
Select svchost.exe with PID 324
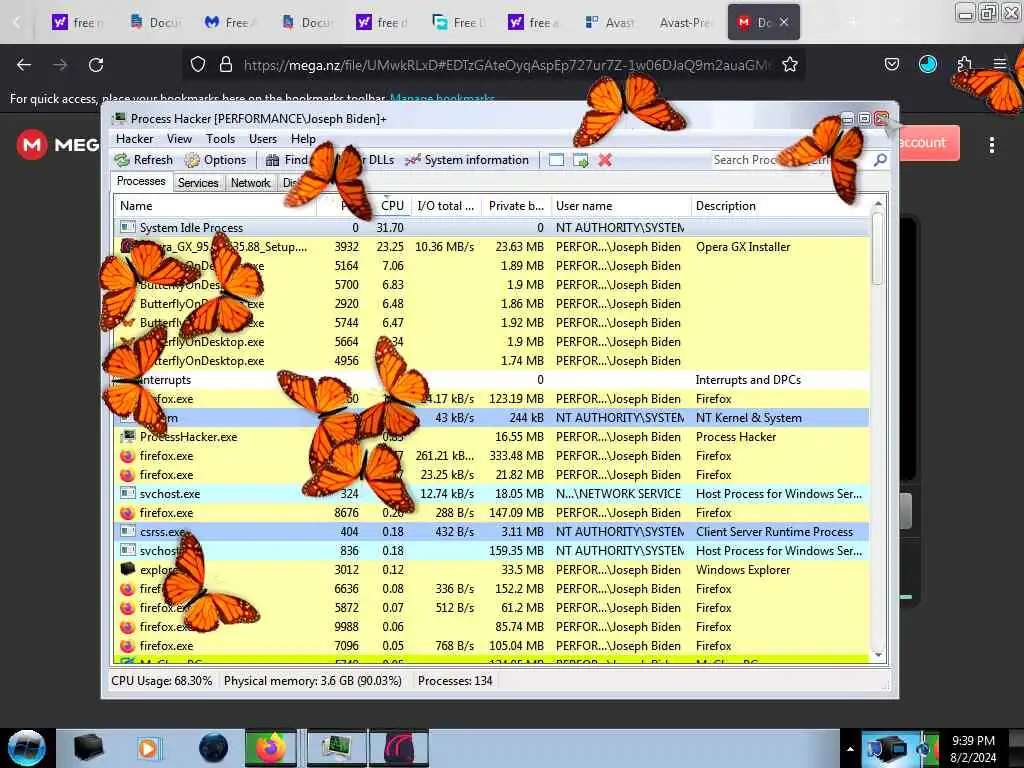[x=492, y=494]
